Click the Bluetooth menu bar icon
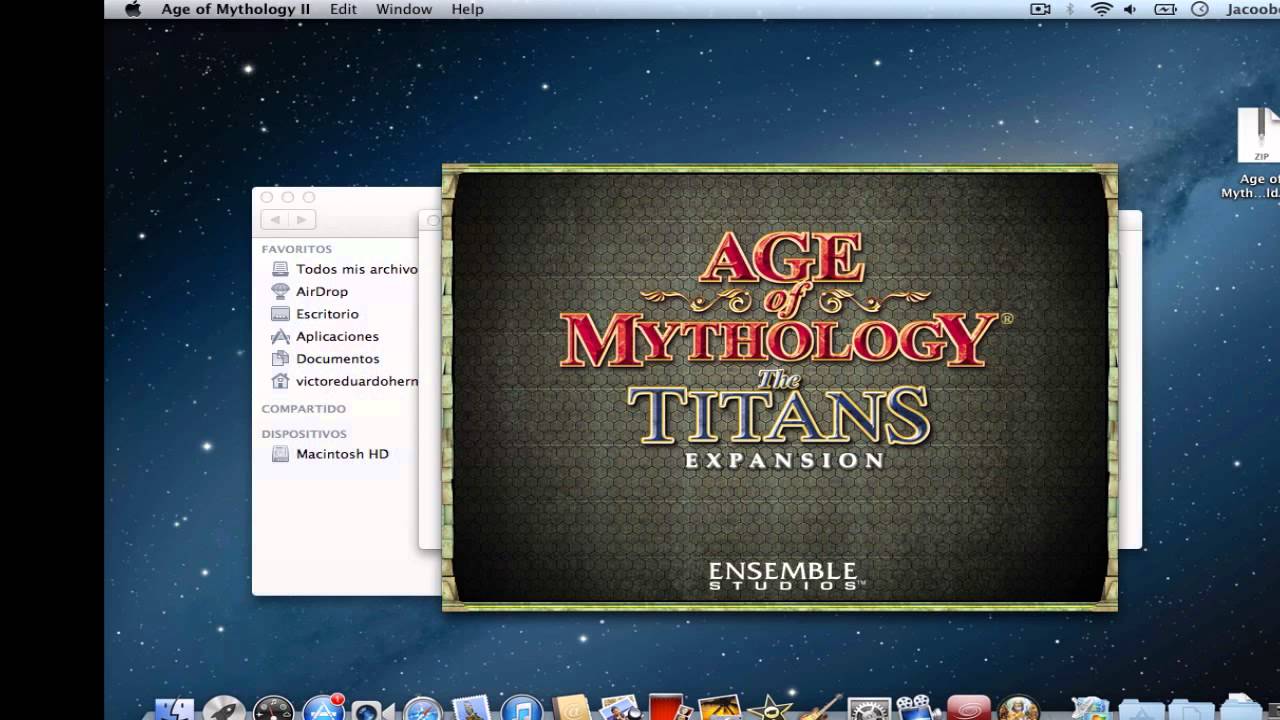This screenshot has height=720, width=1280. 1070,9
